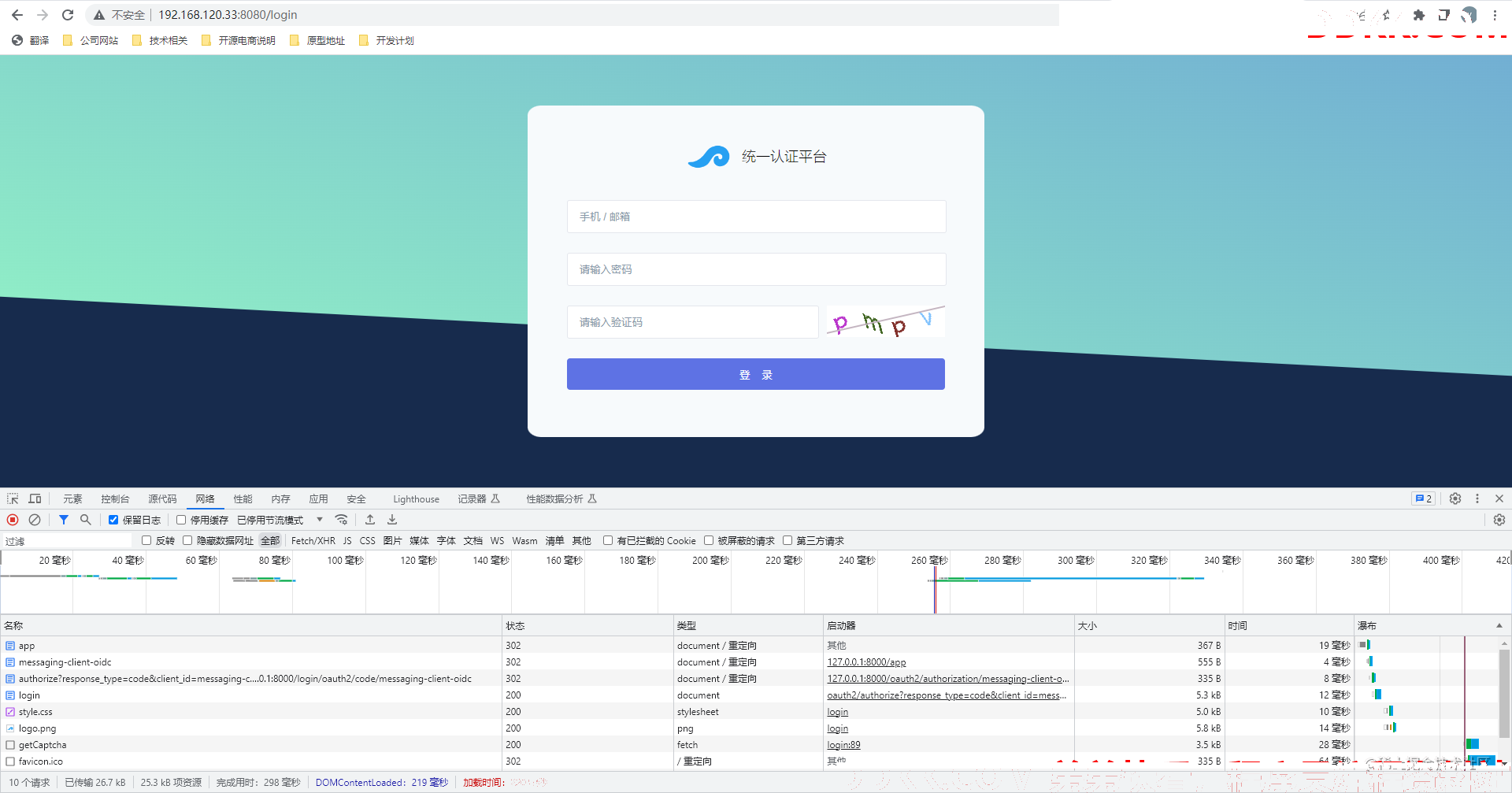Viewport: 1512px width, 793px height.
Task: Toggle the 反转 checkbox
Action: click(146, 540)
